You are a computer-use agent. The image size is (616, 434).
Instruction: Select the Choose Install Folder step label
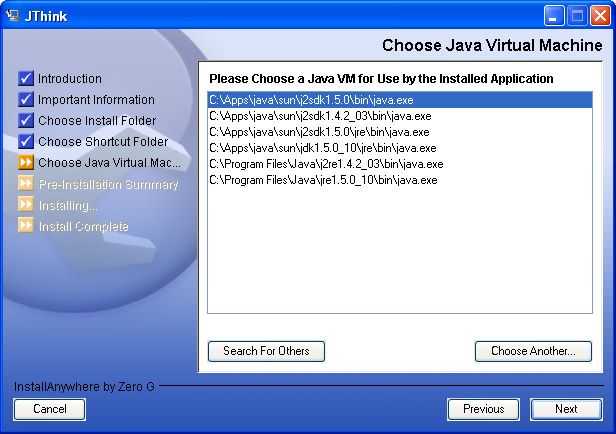click(x=97, y=121)
